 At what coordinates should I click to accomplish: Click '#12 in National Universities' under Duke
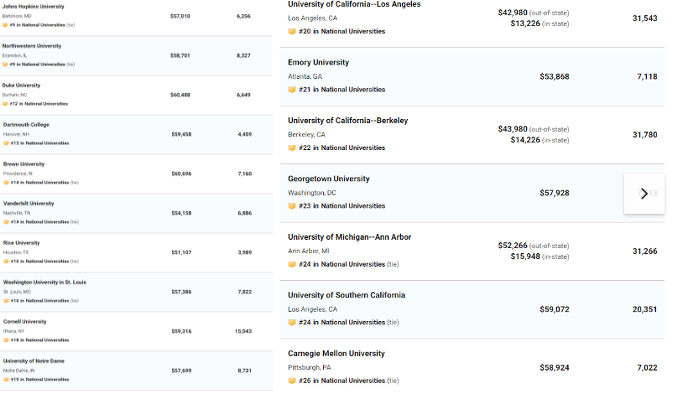(39, 104)
